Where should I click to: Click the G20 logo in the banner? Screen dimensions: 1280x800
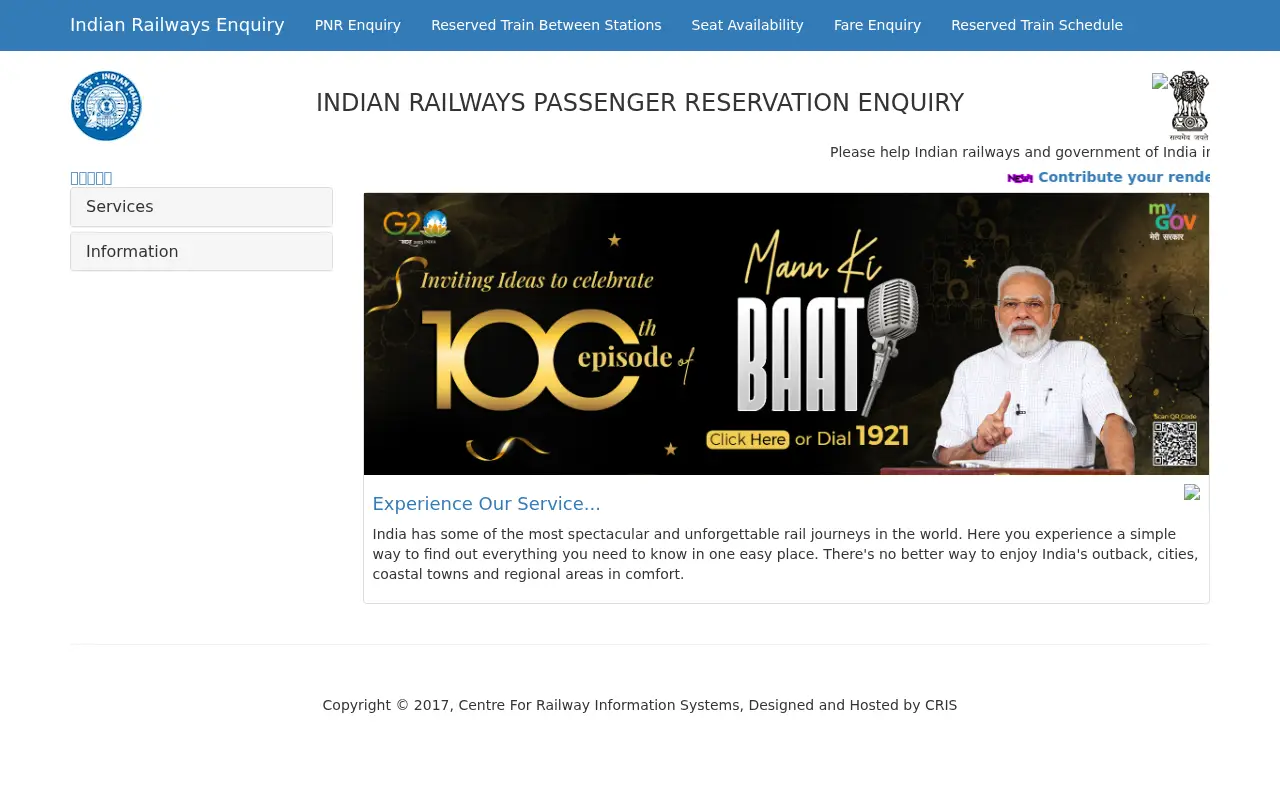417,227
